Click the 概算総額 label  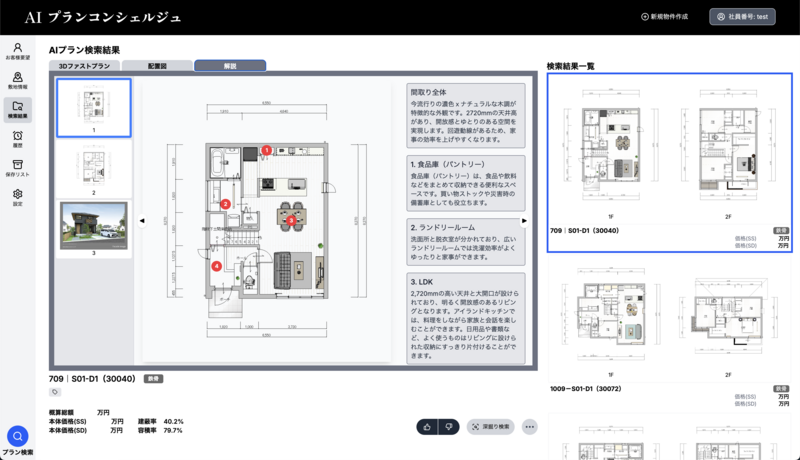pyautogui.click(x=61, y=413)
